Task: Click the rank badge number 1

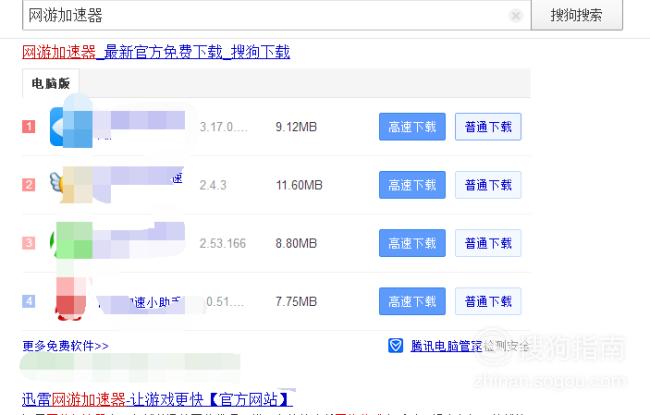Action: tap(29, 126)
